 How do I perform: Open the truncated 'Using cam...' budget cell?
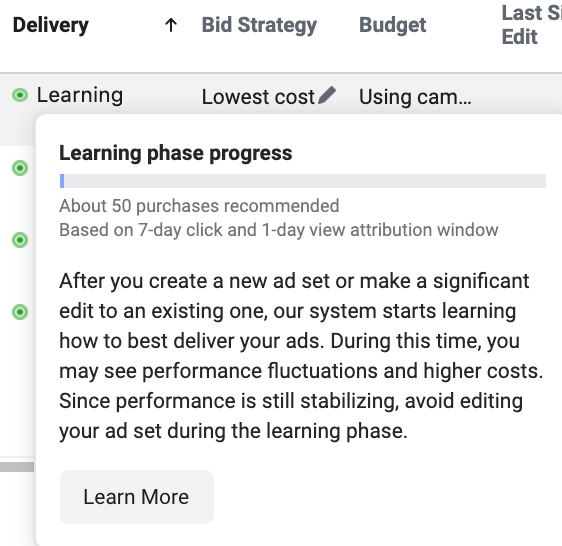[415, 97]
